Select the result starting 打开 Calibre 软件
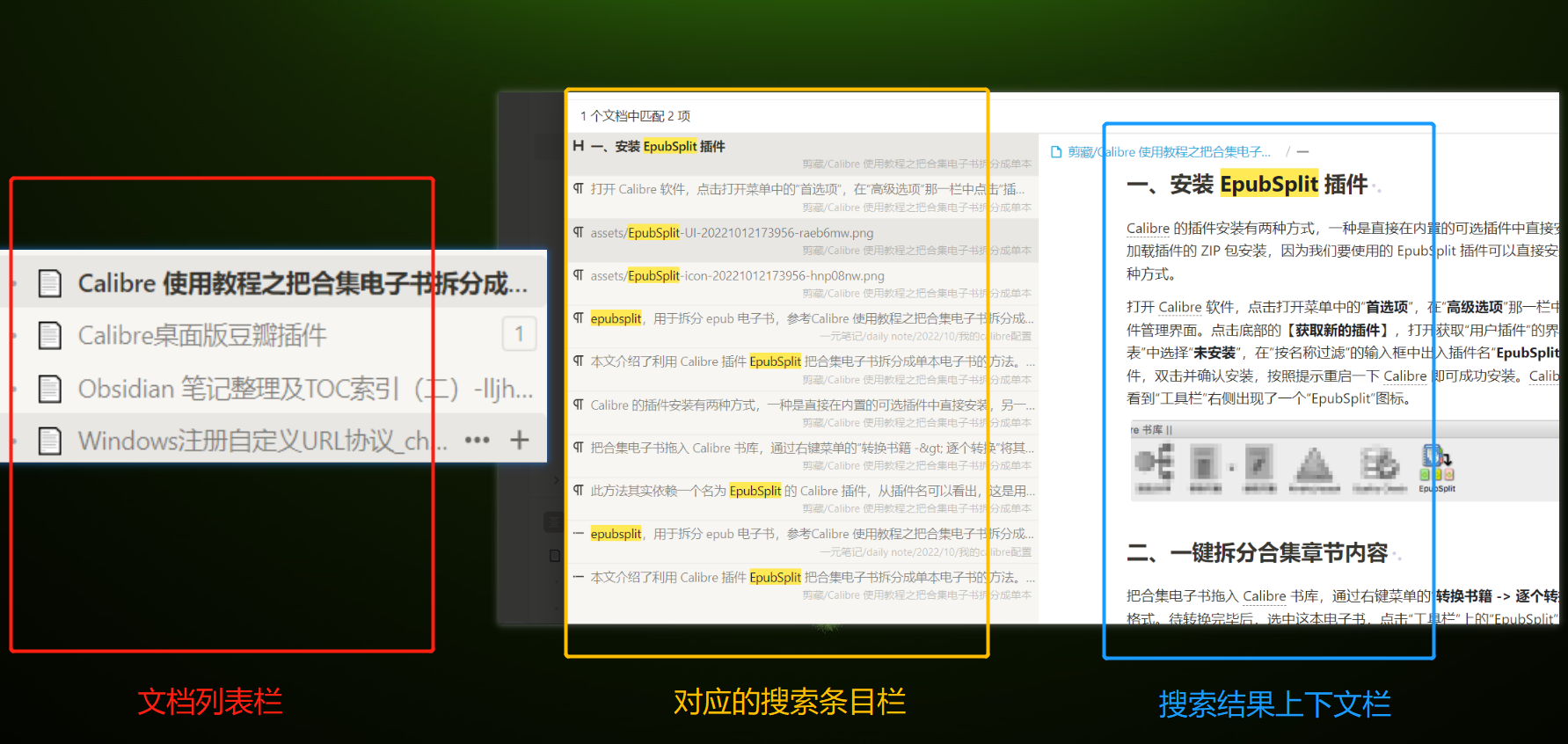The image size is (1568, 744). click(803, 197)
